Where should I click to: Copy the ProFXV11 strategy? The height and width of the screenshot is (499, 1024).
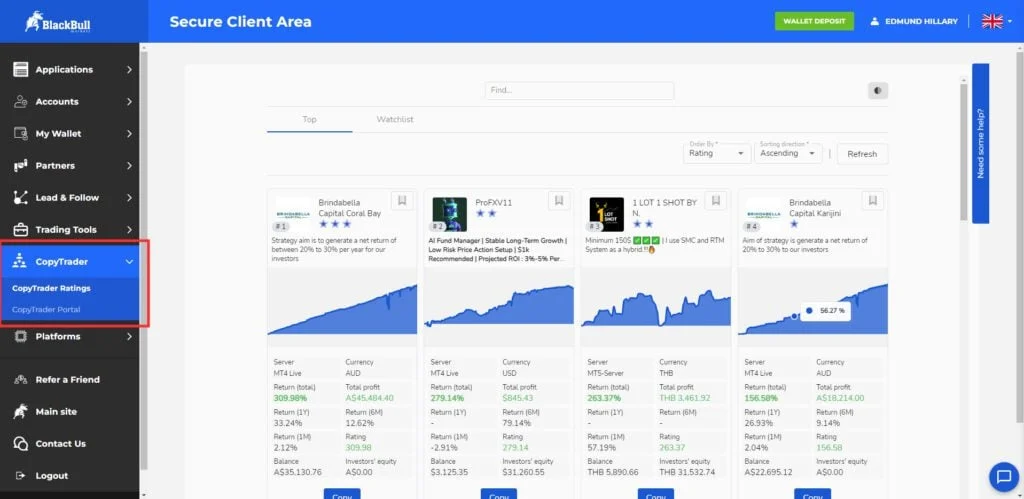[499, 494]
